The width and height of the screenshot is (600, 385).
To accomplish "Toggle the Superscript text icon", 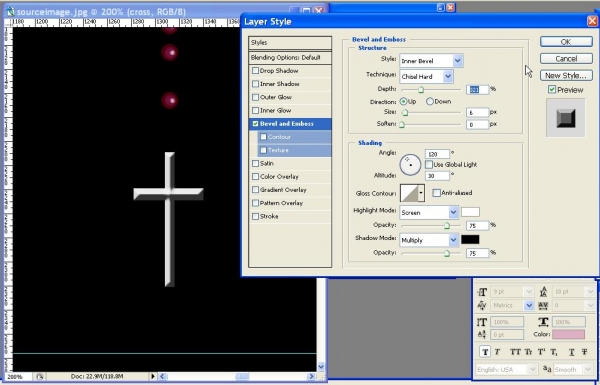I will (x=541, y=352).
